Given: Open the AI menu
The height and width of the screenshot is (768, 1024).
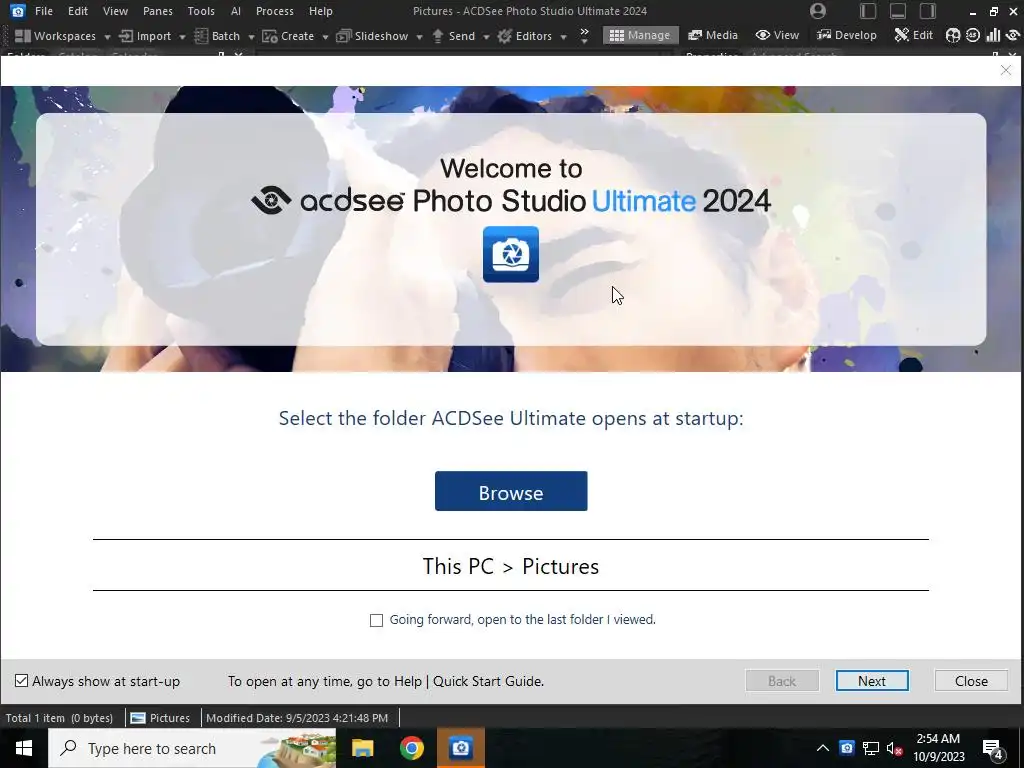Looking at the screenshot, I should 236,11.
